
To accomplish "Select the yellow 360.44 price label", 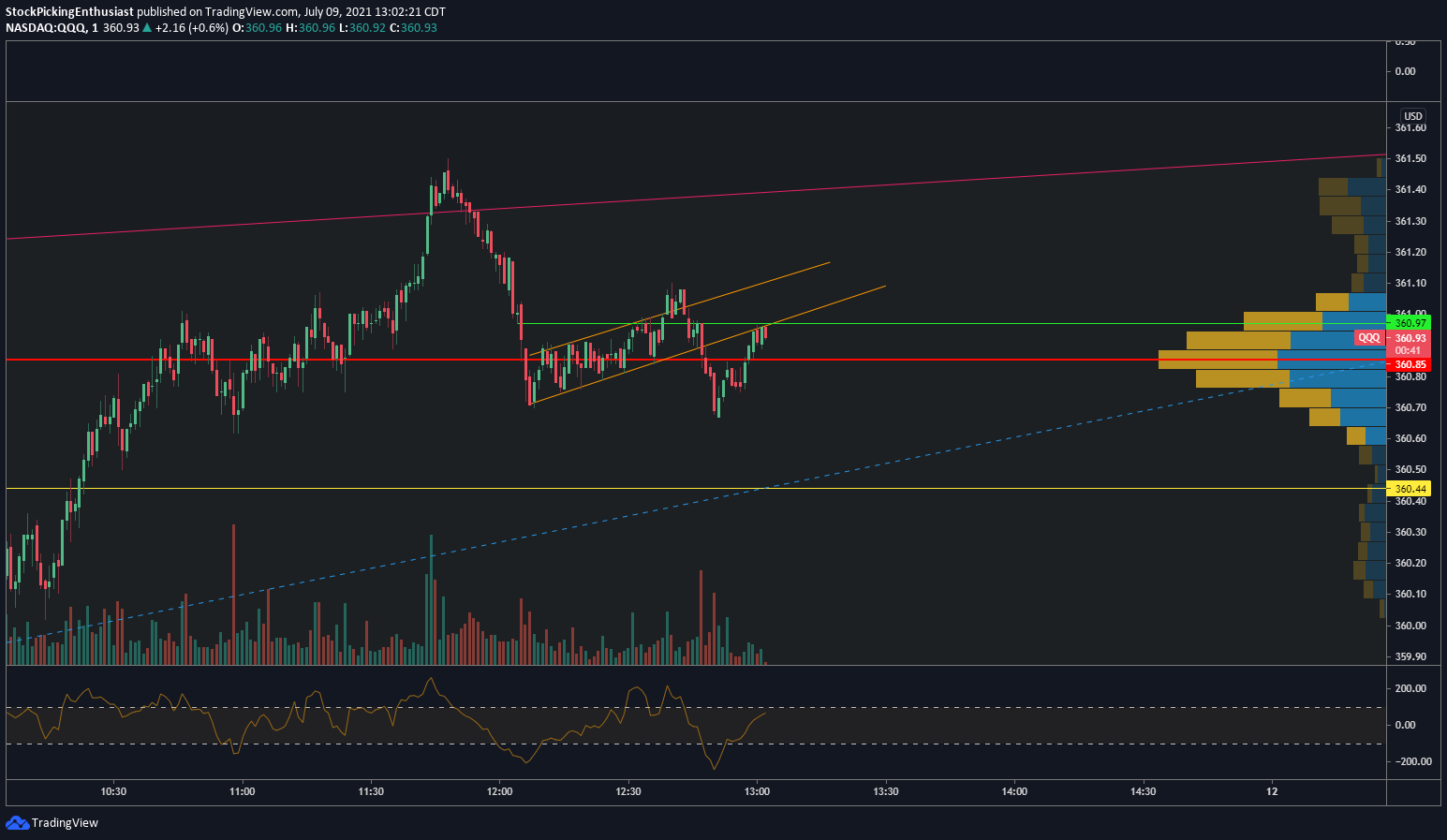I will point(1409,489).
